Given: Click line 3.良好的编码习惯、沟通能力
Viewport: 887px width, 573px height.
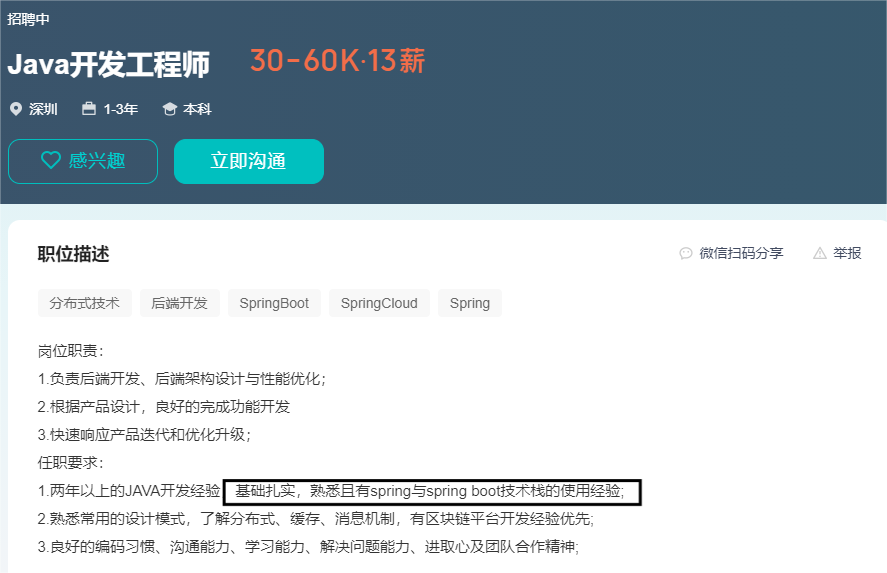Looking at the screenshot, I should 308,546.
